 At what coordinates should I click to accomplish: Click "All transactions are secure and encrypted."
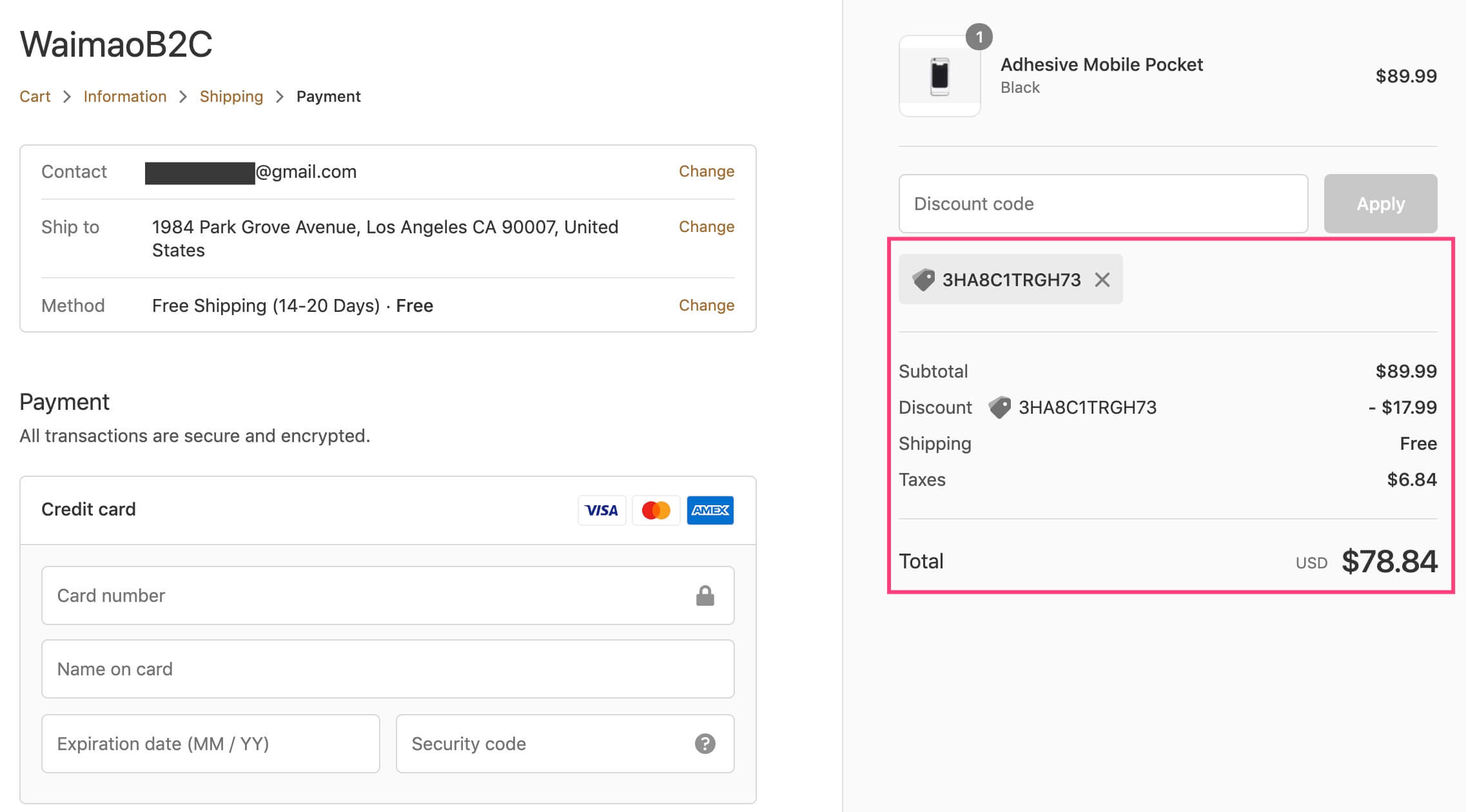tap(195, 436)
